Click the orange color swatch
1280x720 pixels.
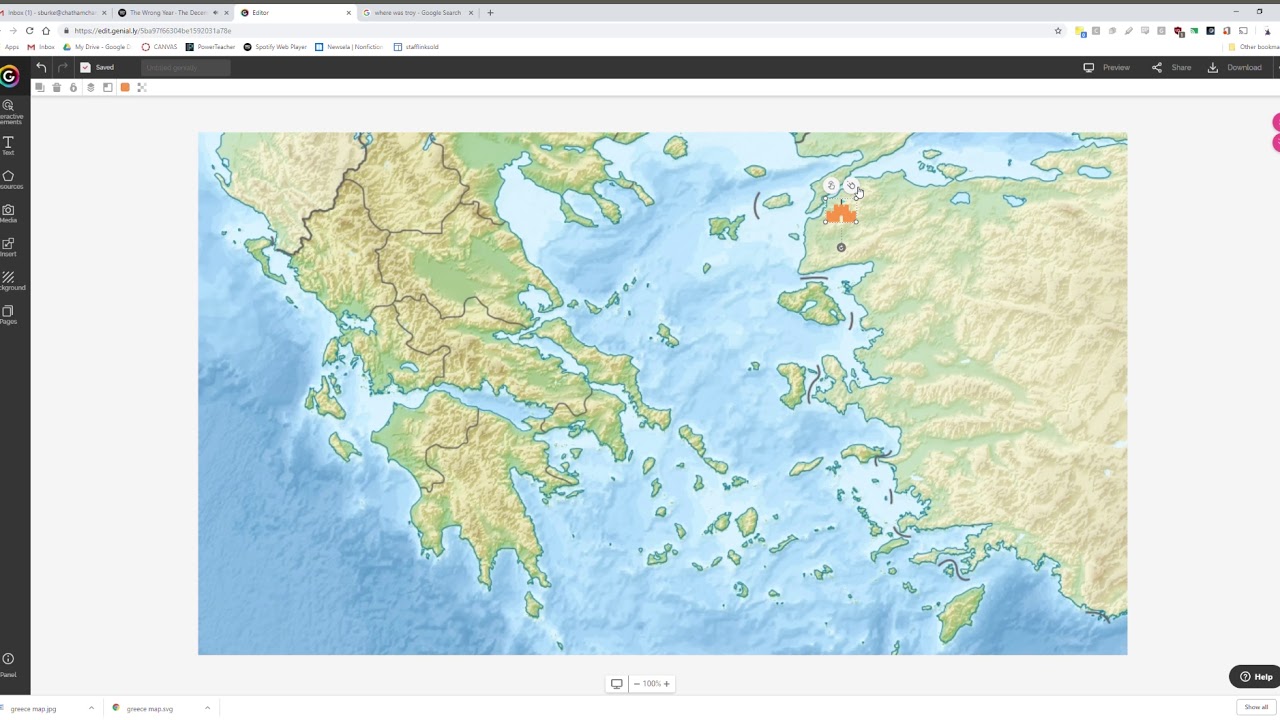[125, 88]
